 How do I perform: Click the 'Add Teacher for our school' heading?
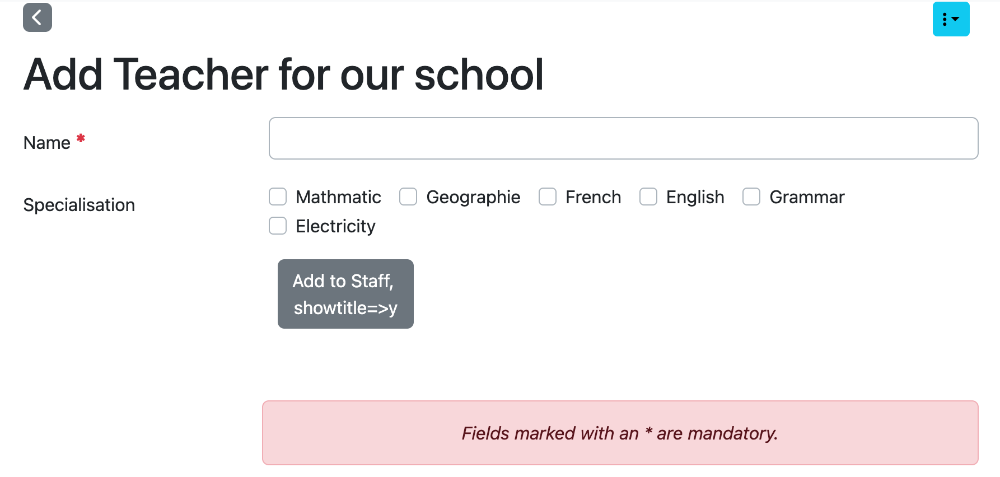[x=283, y=75]
